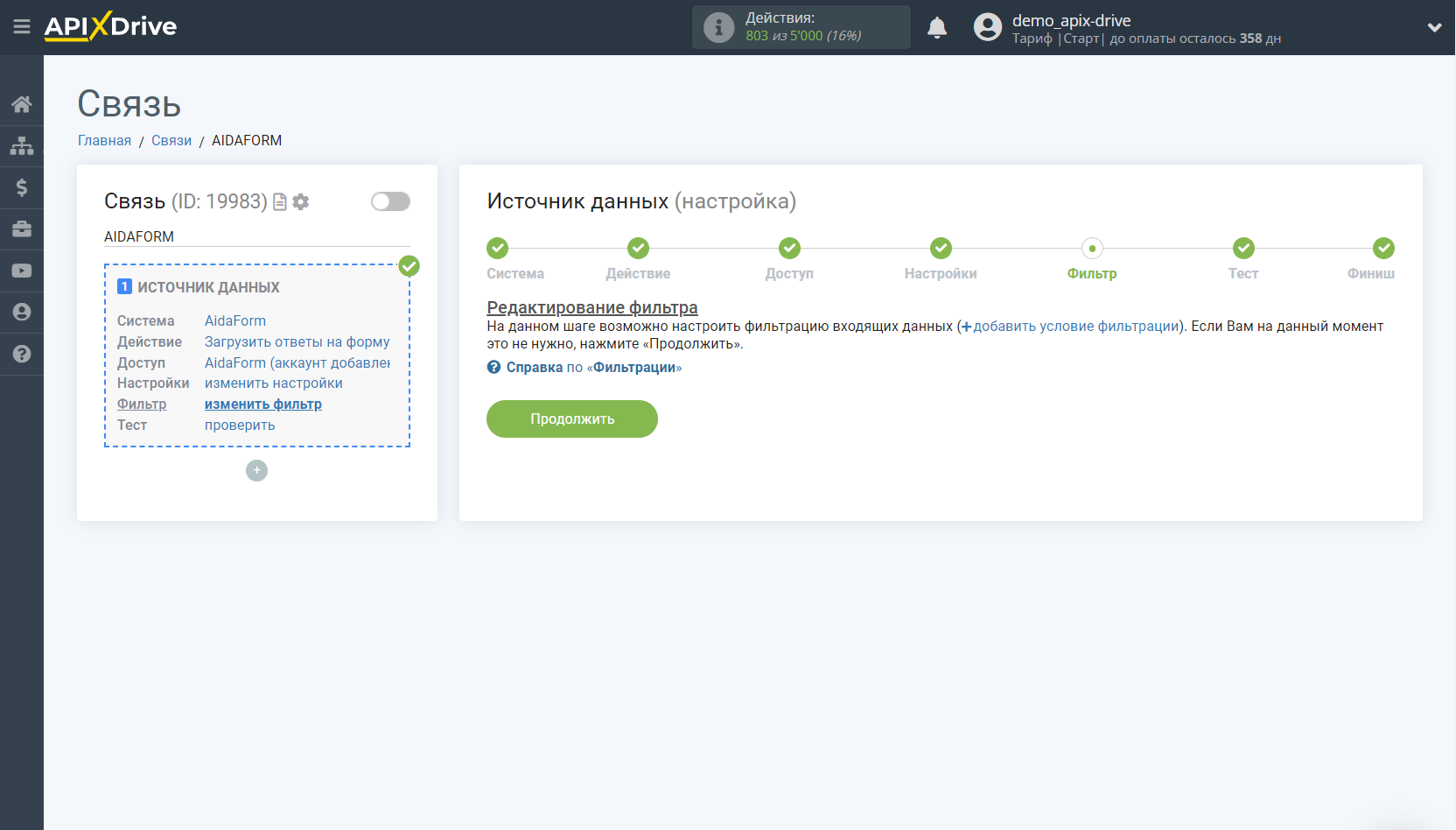Click the actions info icon
The image size is (1456, 830).
pyautogui.click(x=718, y=27)
